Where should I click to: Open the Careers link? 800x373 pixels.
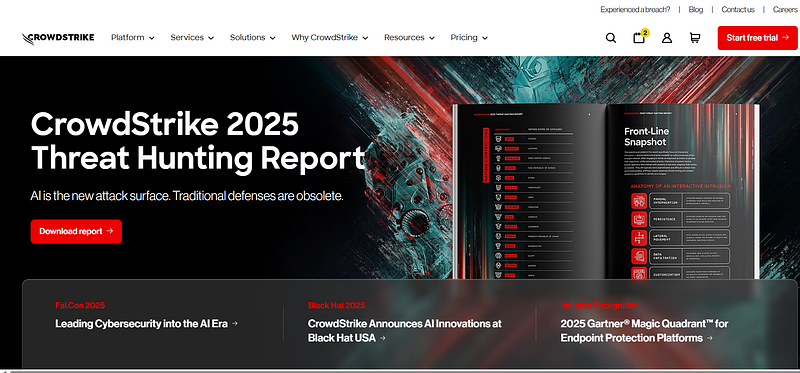(x=785, y=9)
